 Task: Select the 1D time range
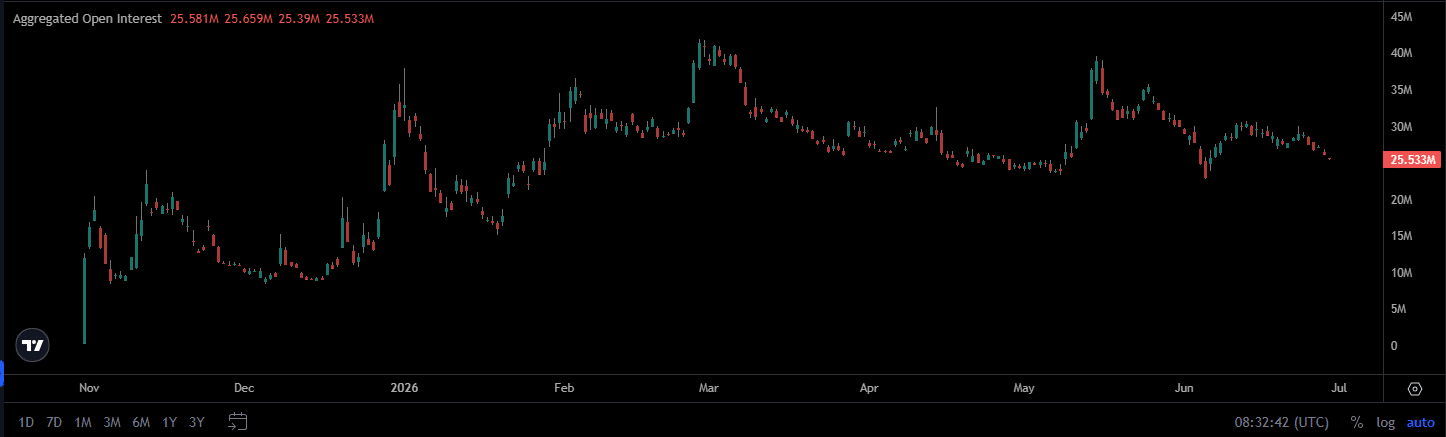tap(26, 422)
